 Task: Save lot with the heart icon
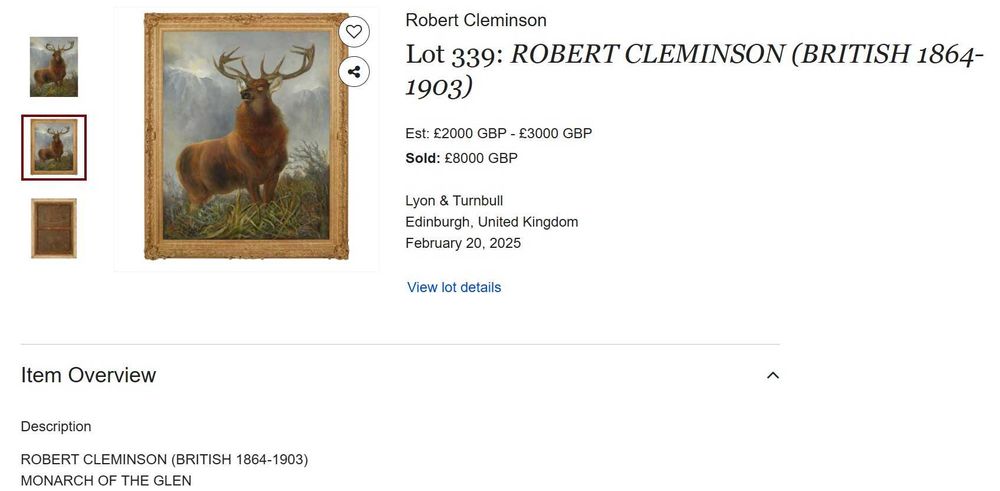[353, 32]
